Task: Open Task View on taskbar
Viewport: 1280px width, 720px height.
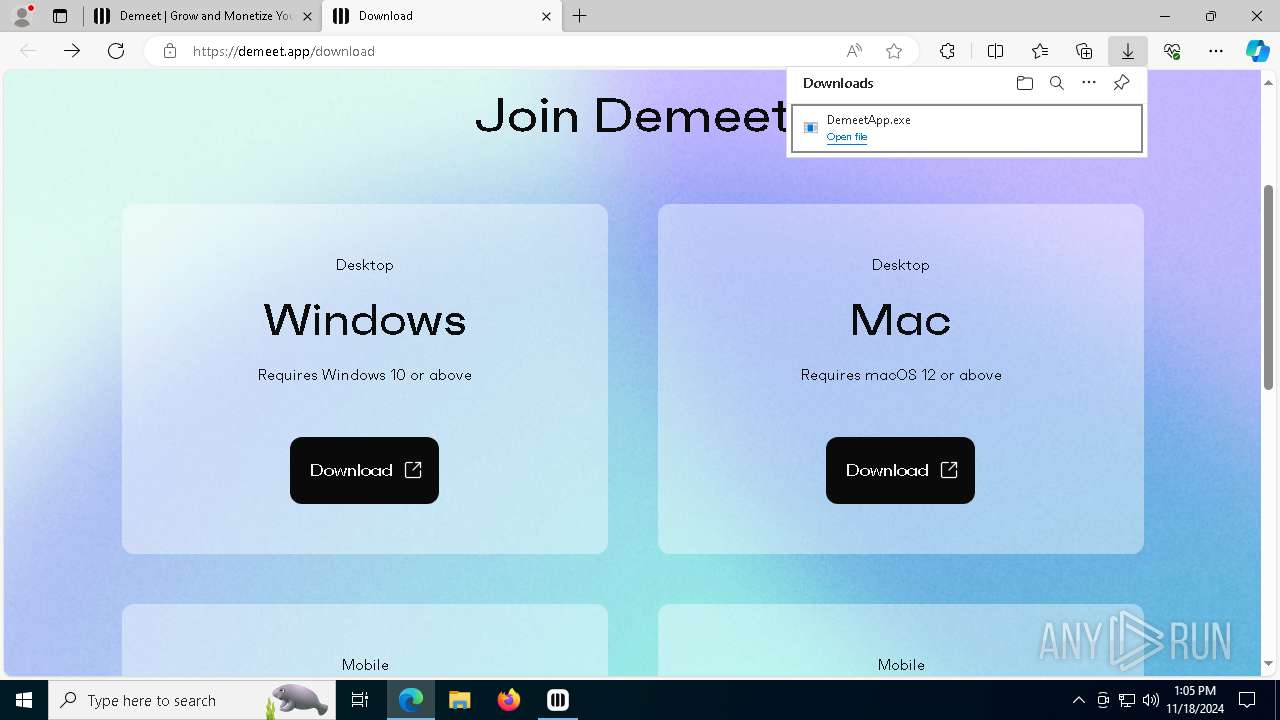Action: point(360,700)
